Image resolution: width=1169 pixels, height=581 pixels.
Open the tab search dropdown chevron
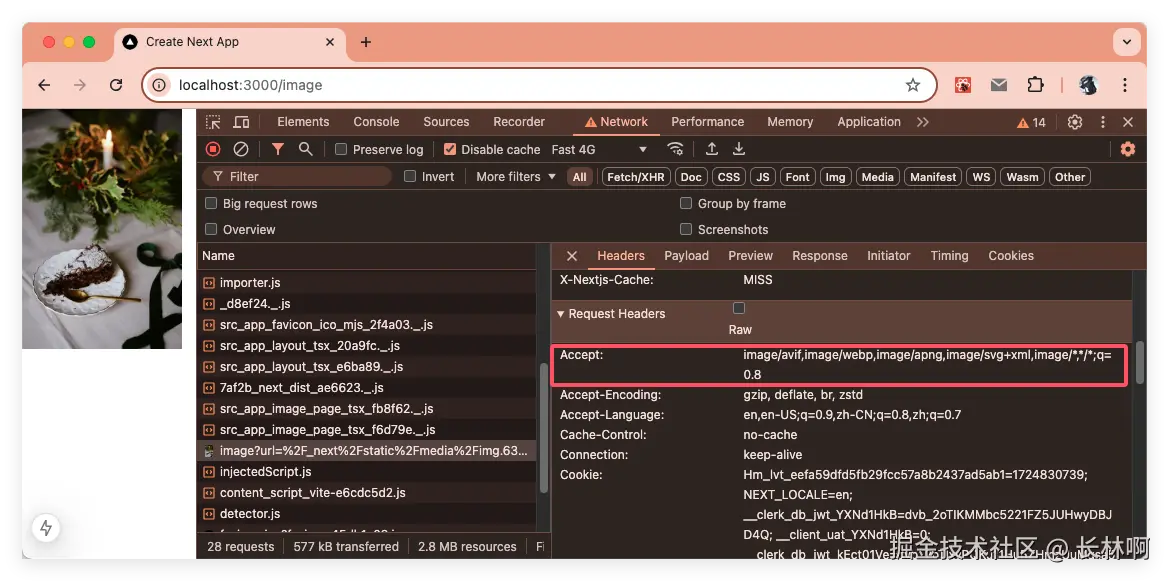(x=1127, y=42)
